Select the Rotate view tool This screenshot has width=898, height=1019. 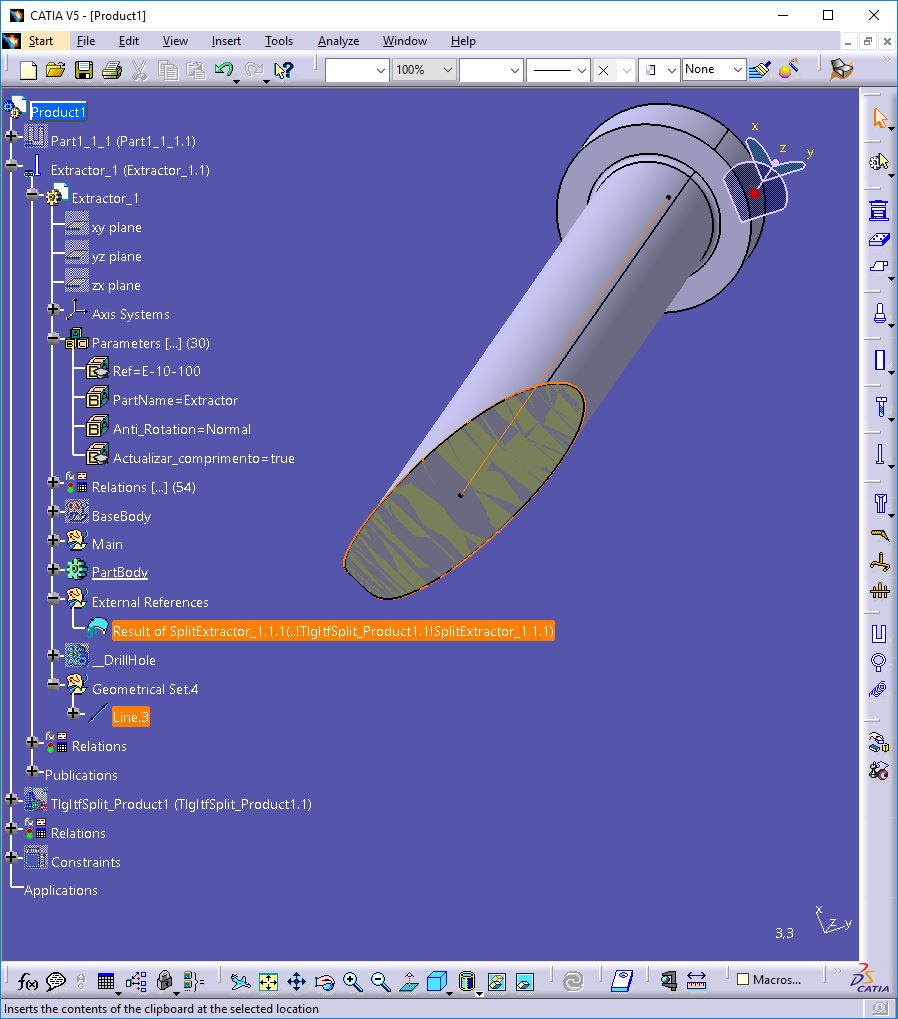tap(324, 981)
